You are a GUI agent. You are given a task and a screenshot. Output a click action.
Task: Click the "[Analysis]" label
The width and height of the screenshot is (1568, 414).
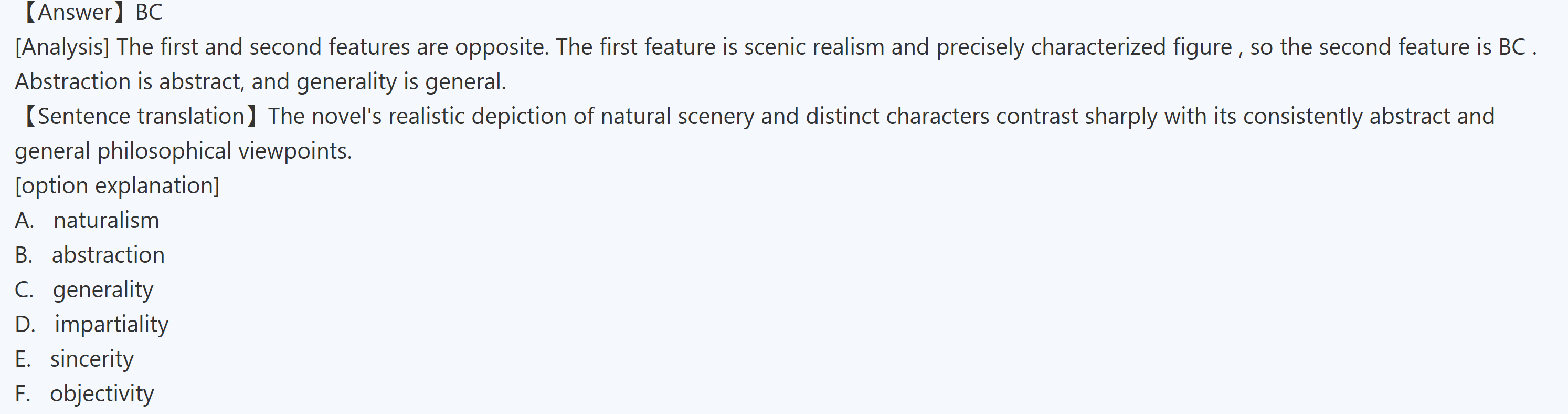click(62, 47)
